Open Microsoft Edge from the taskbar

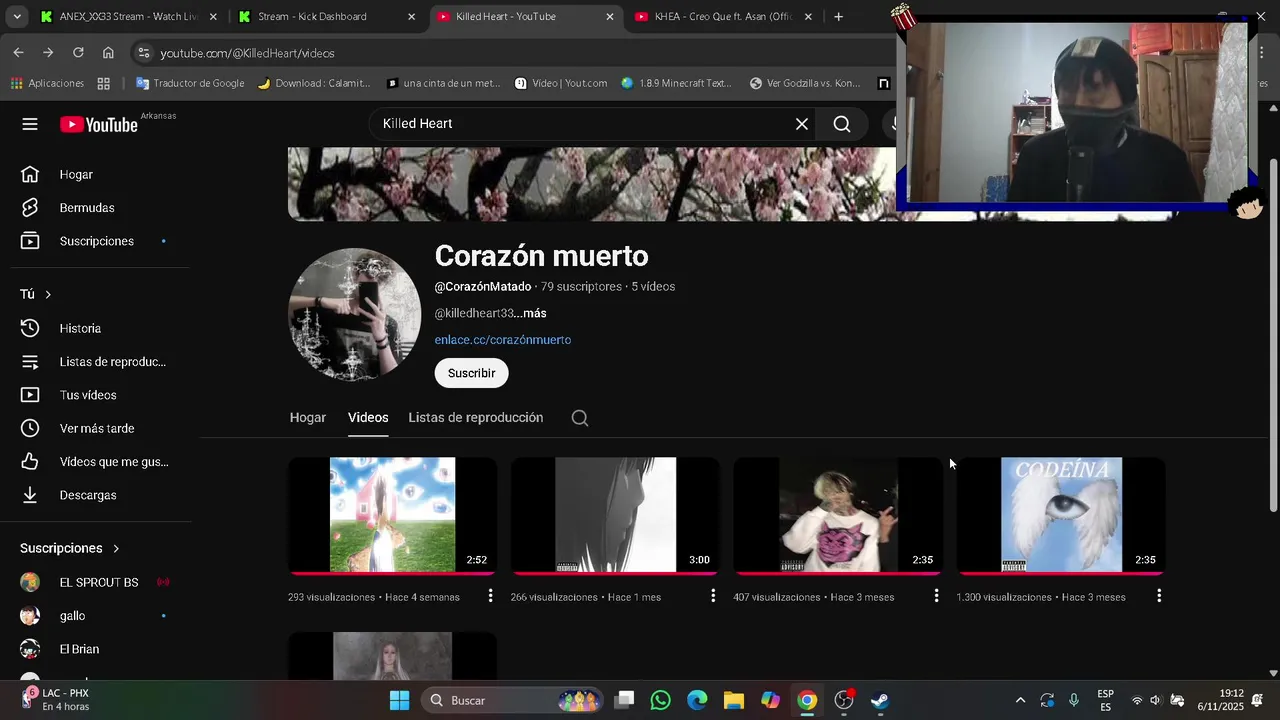[697, 700]
